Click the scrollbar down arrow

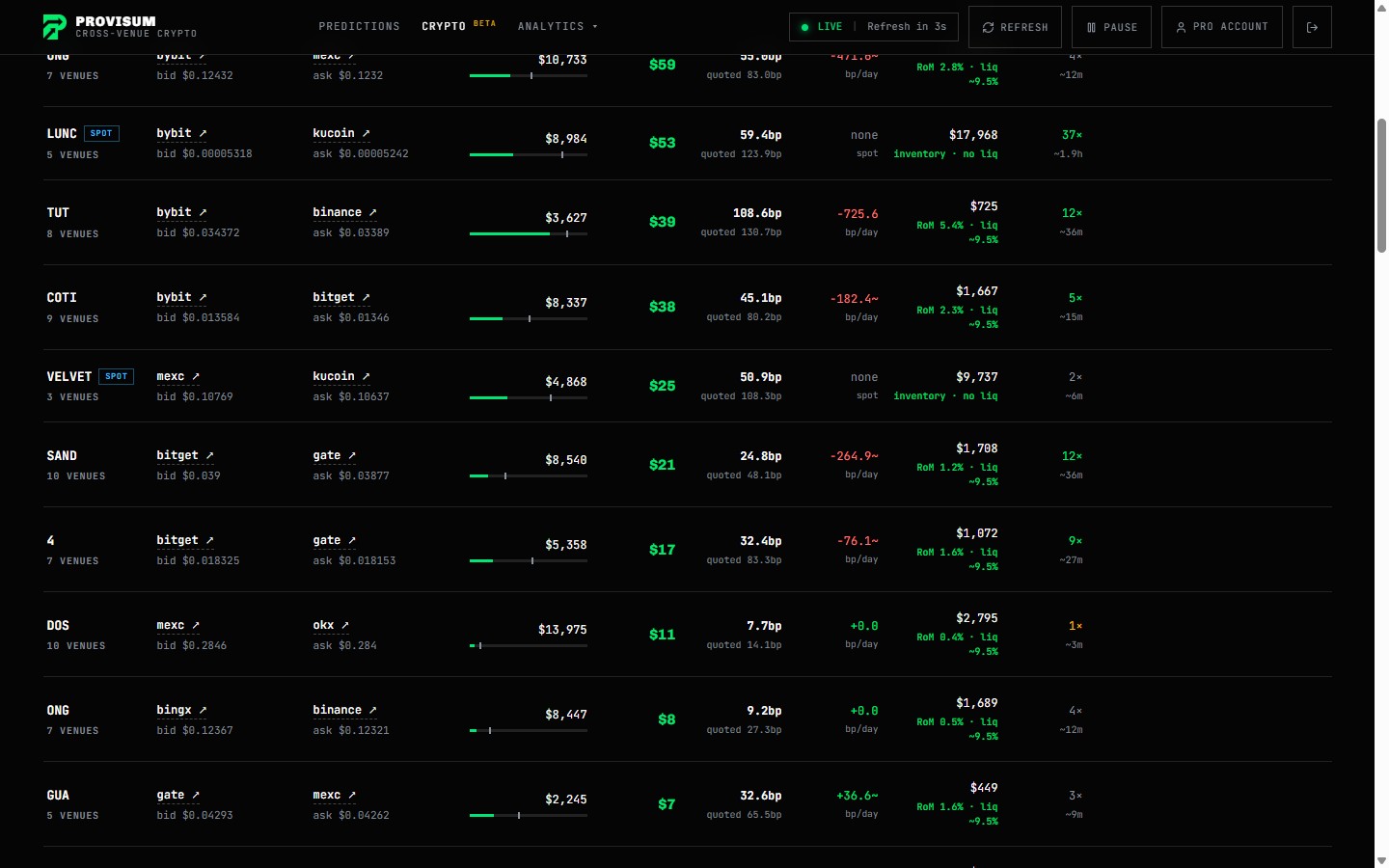pyautogui.click(x=1381, y=860)
